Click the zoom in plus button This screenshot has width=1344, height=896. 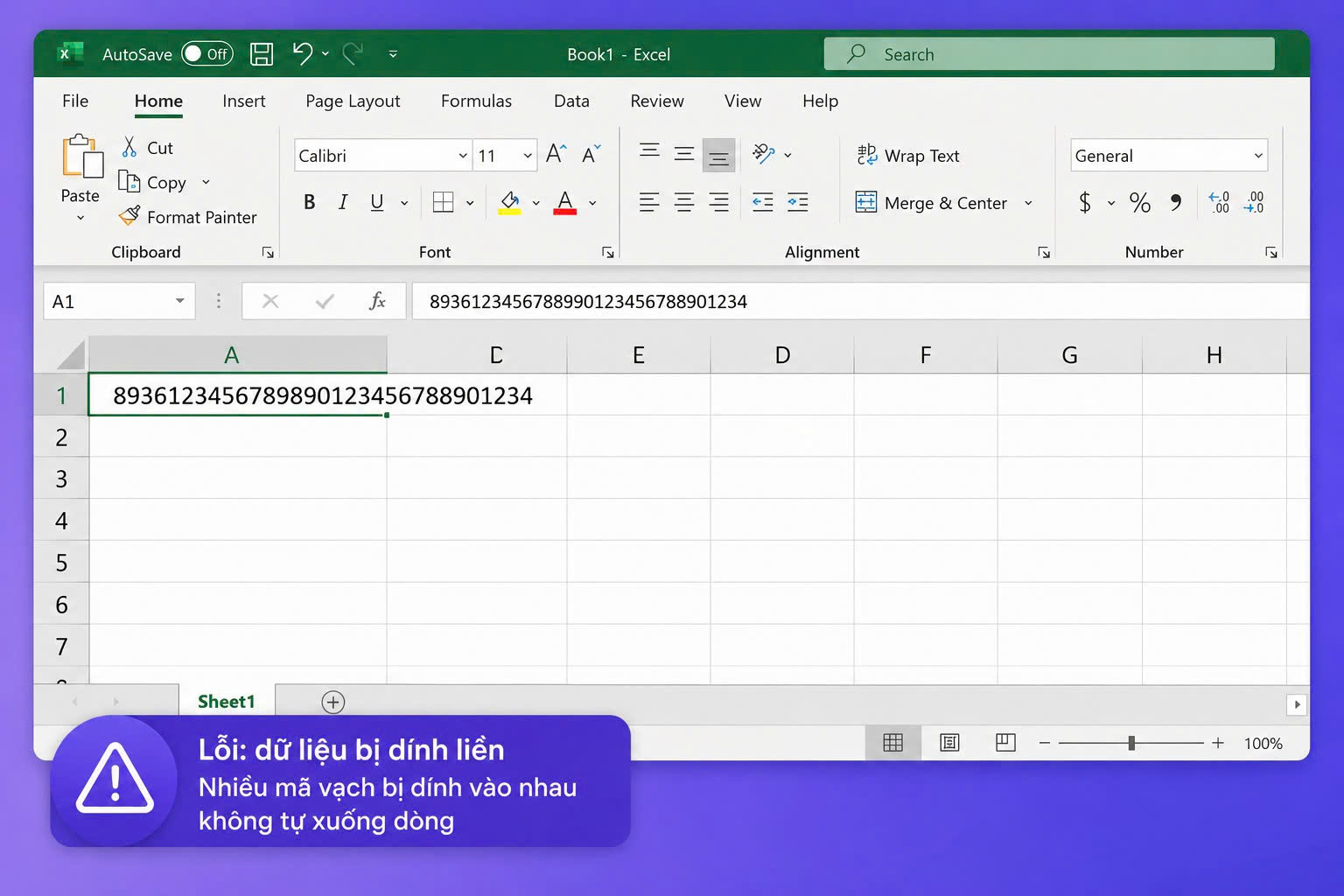1218,743
